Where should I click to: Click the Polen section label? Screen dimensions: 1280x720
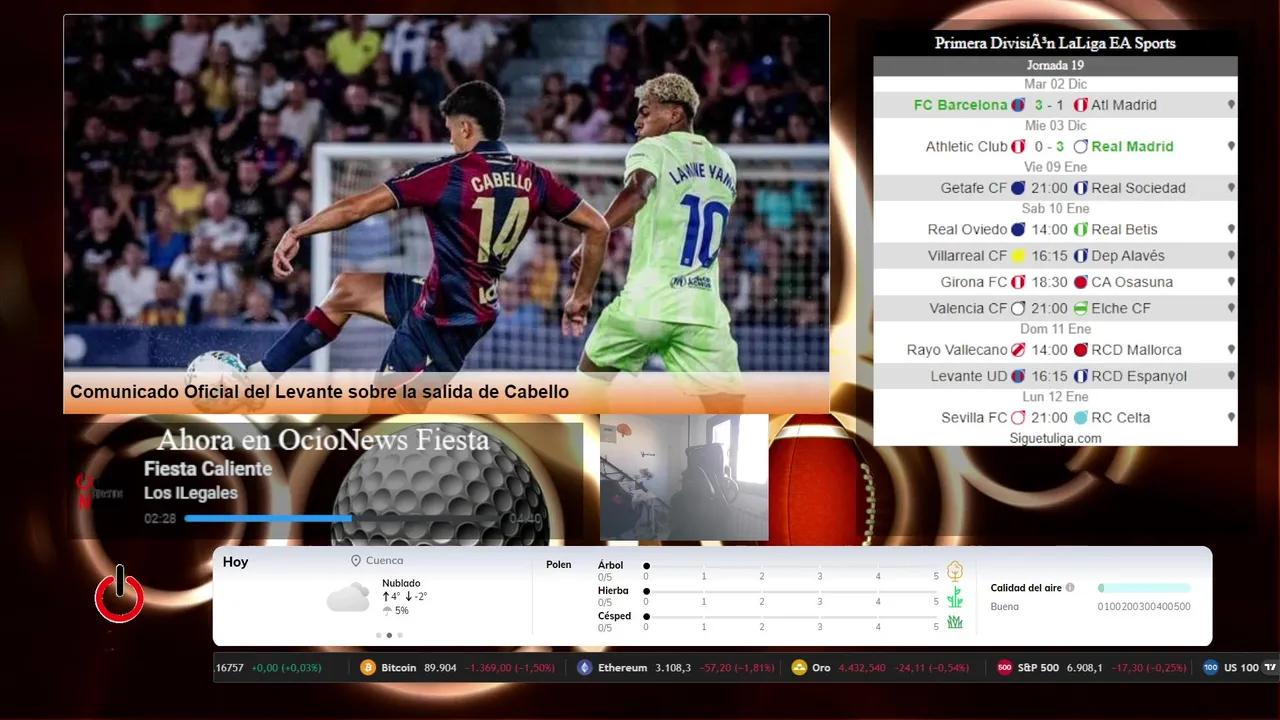click(x=558, y=565)
